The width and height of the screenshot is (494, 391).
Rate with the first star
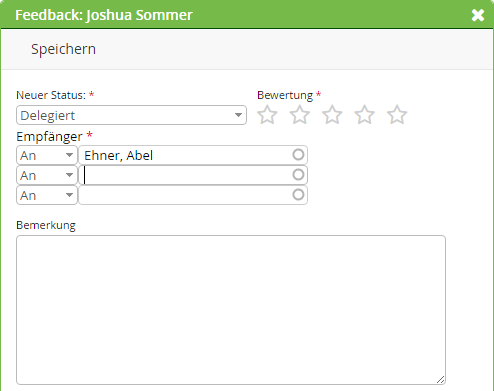pos(267,115)
